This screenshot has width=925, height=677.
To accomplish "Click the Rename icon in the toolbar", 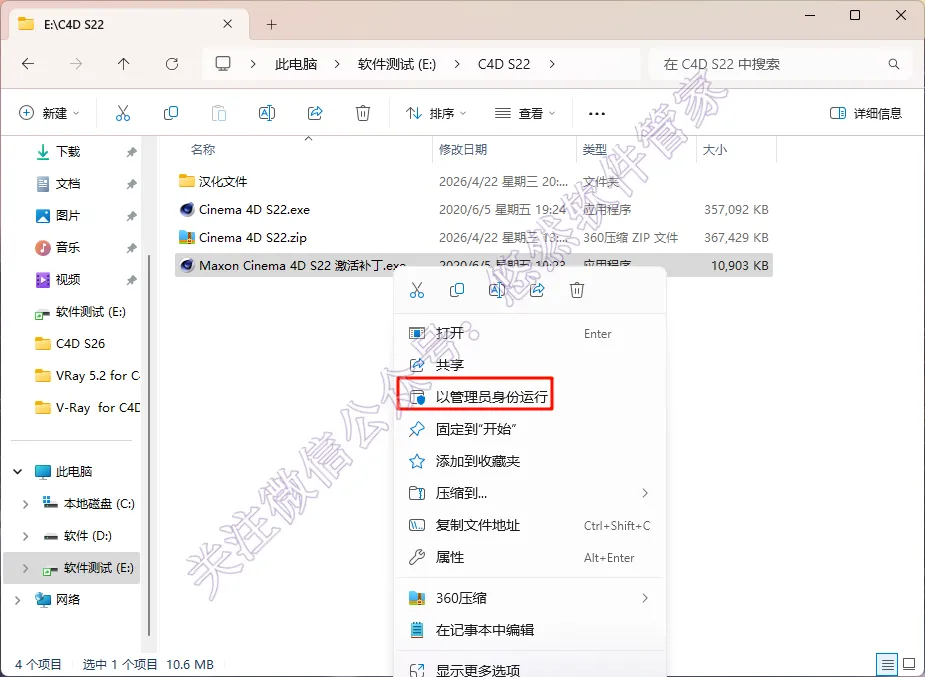I will 267,113.
